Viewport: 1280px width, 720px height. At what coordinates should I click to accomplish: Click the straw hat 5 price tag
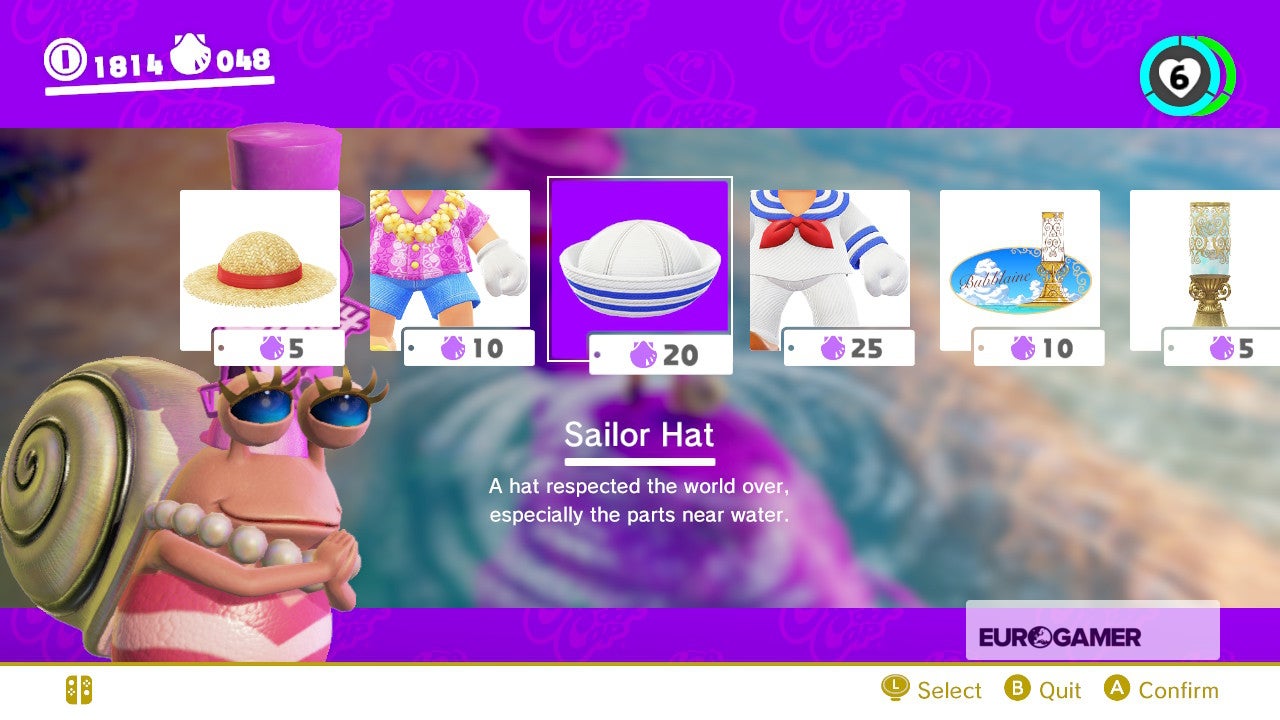(x=279, y=348)
